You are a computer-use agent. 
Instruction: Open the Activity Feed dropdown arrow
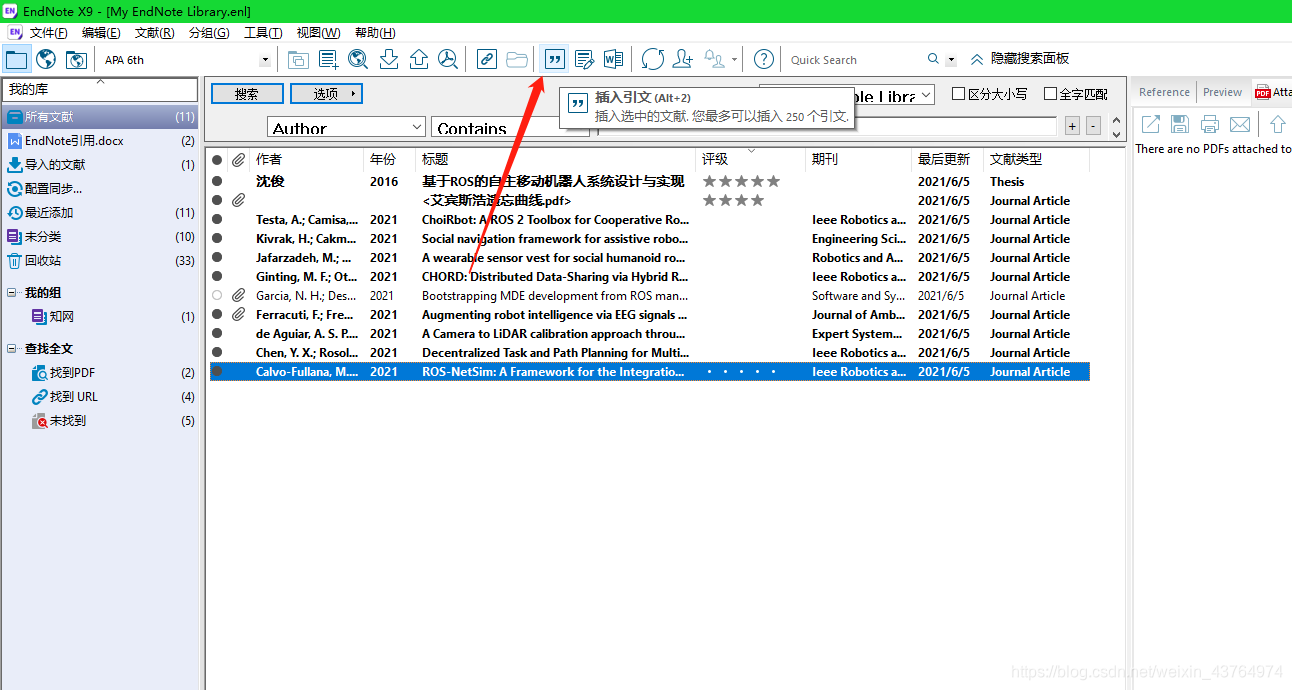(x=735, y=60)
